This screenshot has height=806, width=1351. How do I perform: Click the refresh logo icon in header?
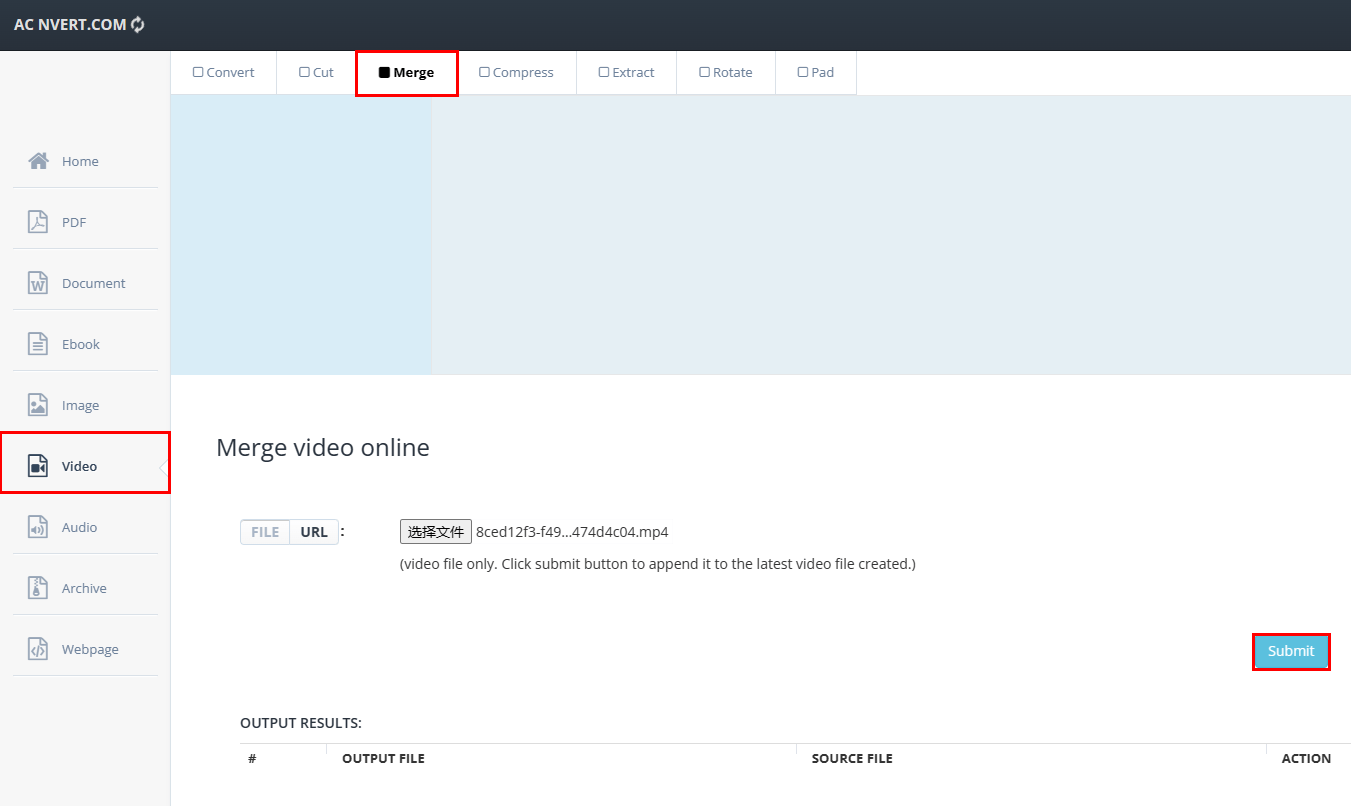coord(138,24)
